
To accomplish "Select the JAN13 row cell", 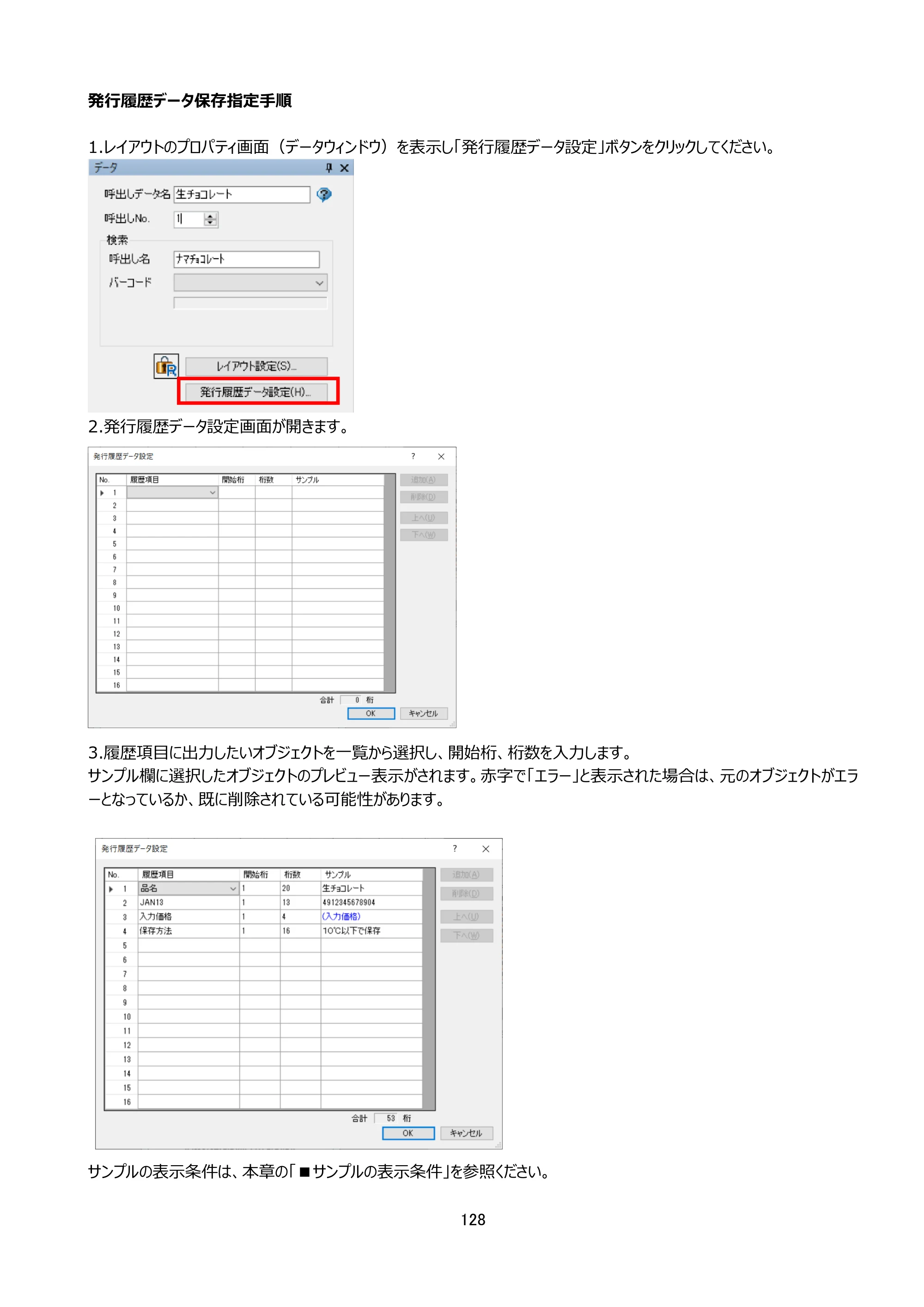I will 188,902.
